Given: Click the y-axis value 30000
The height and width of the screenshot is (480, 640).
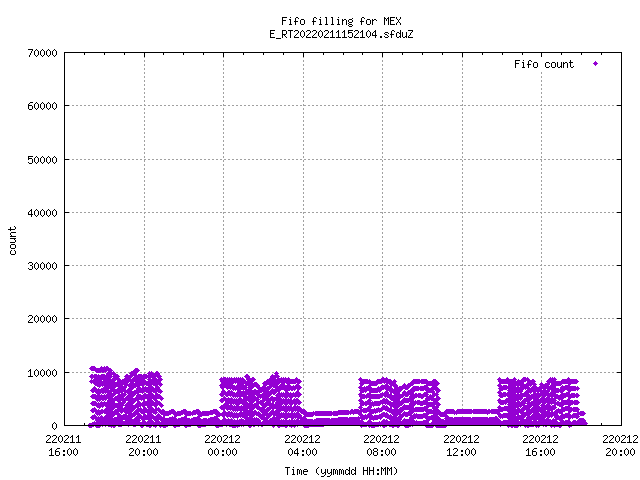Looking at the screenshot, I should (x=42, y=266).
